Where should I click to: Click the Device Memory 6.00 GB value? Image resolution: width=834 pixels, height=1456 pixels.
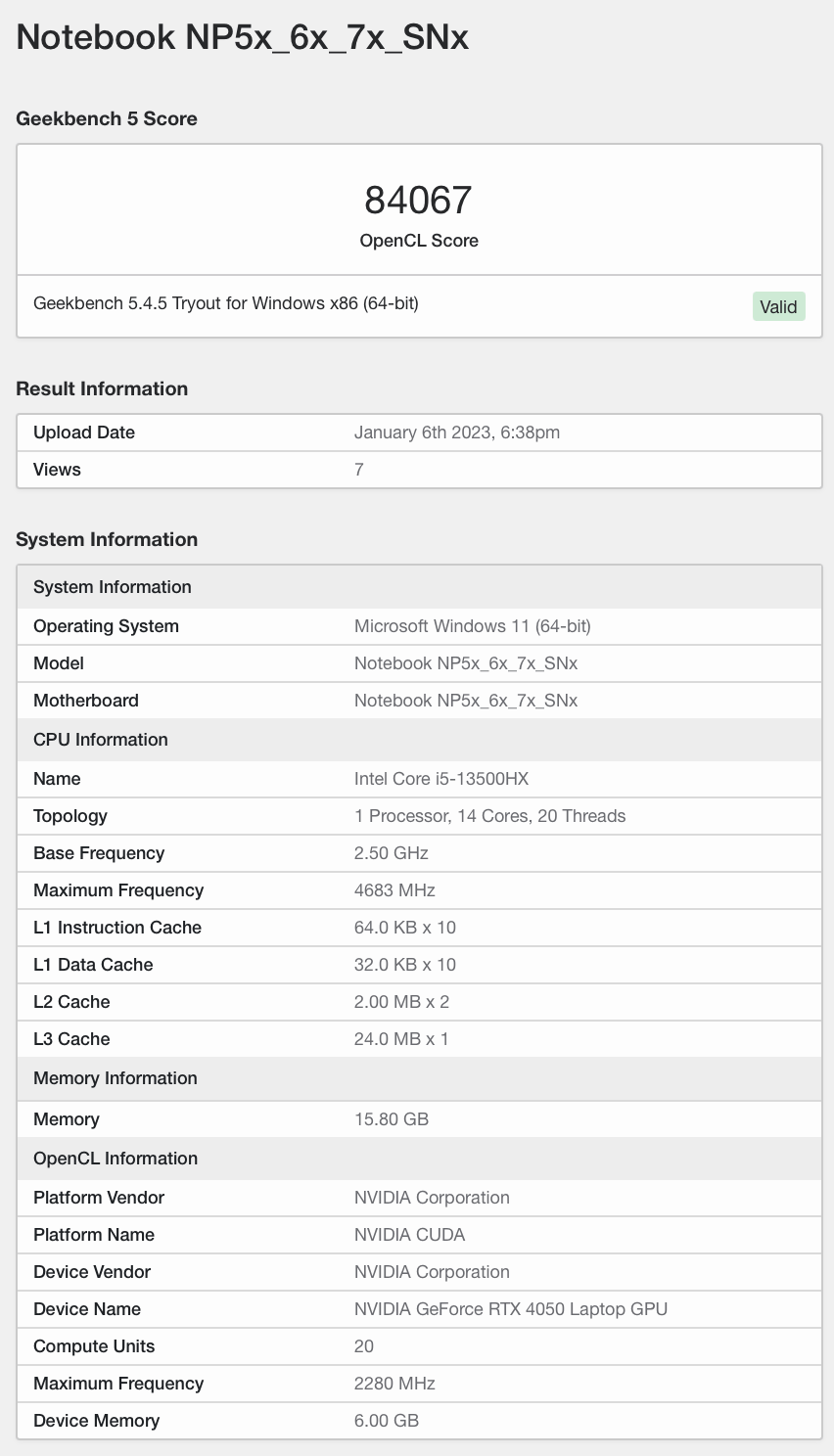(387, 1421)
